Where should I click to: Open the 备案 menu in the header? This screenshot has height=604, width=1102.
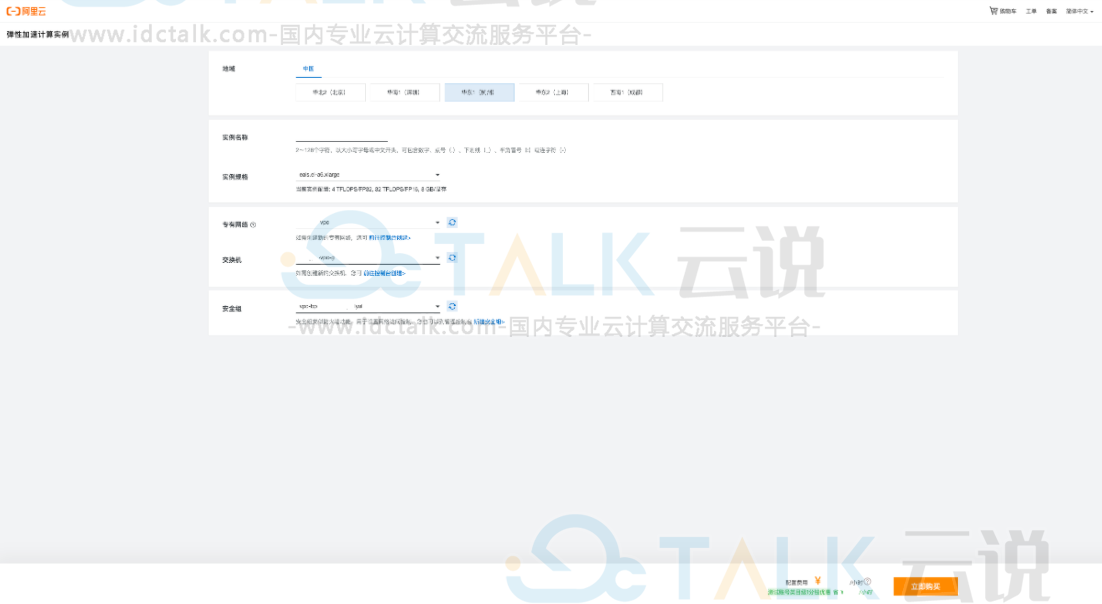pyautogui.click(x=1051, y=11)
